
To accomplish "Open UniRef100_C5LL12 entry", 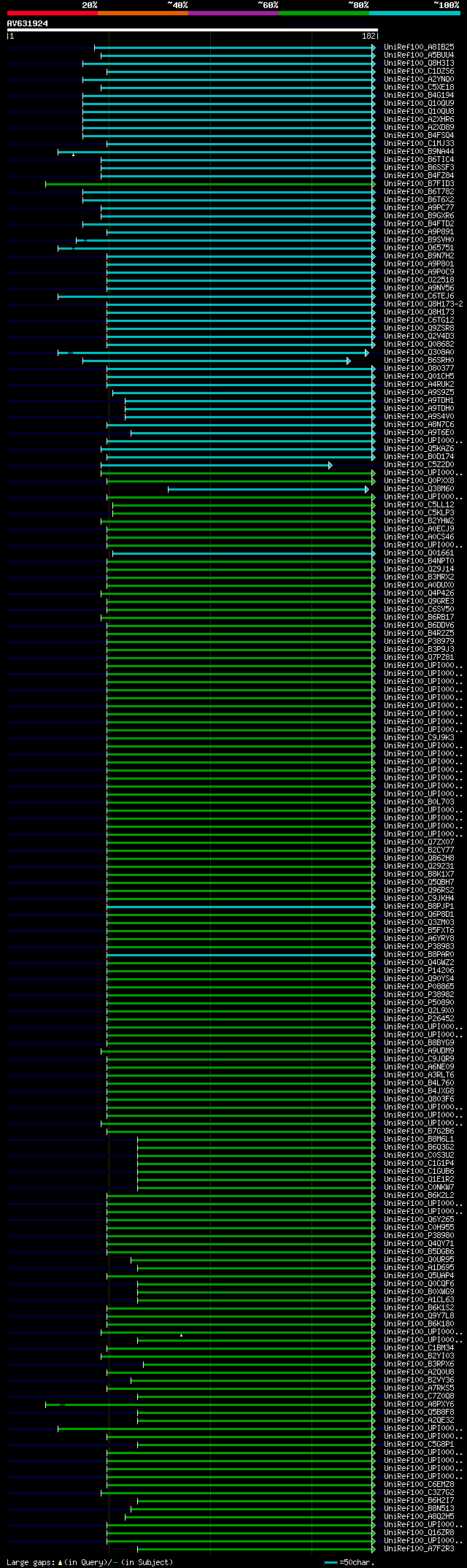I will click(419, 504).
